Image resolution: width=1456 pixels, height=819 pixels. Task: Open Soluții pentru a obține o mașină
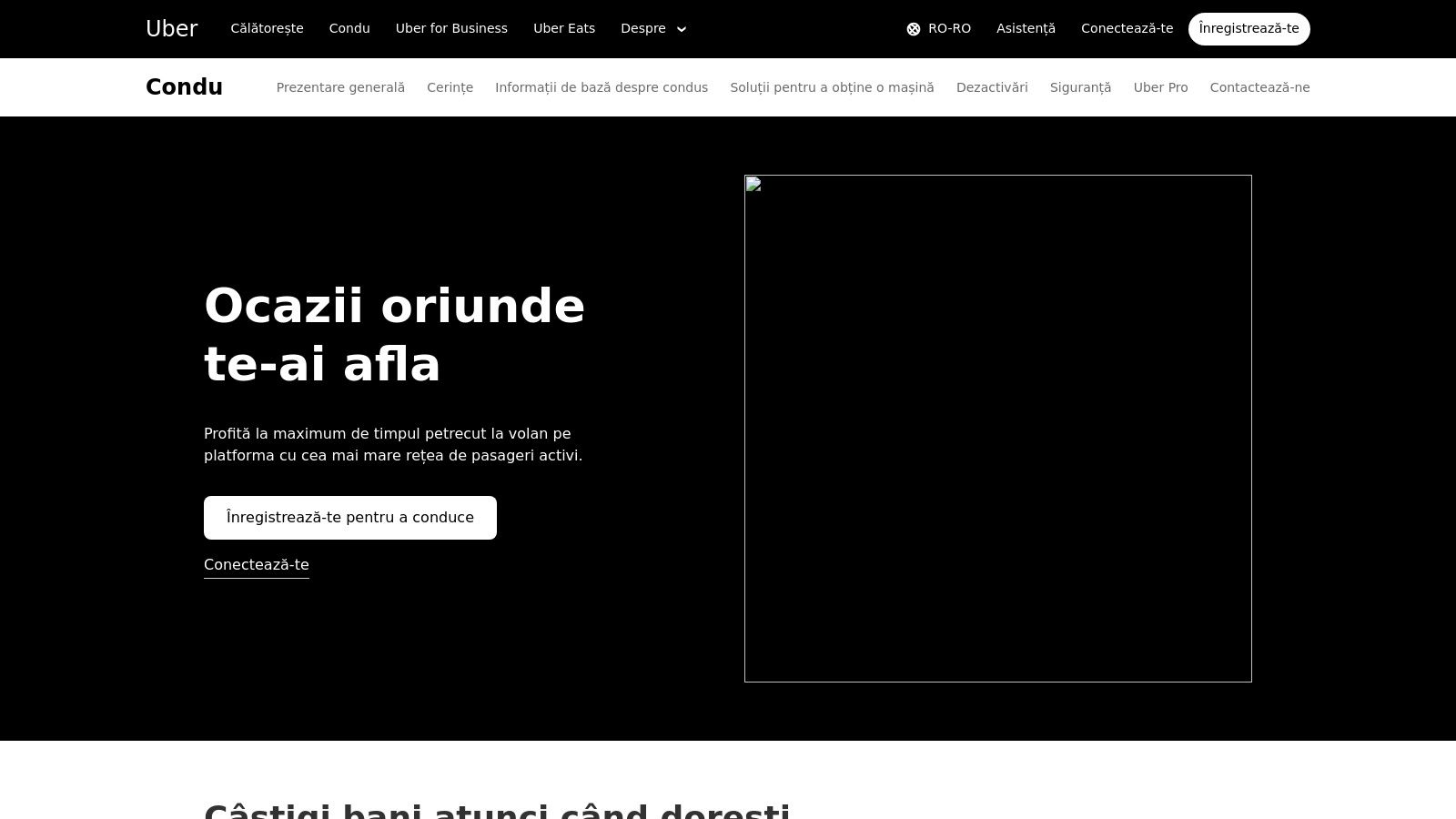coord(832,87)
